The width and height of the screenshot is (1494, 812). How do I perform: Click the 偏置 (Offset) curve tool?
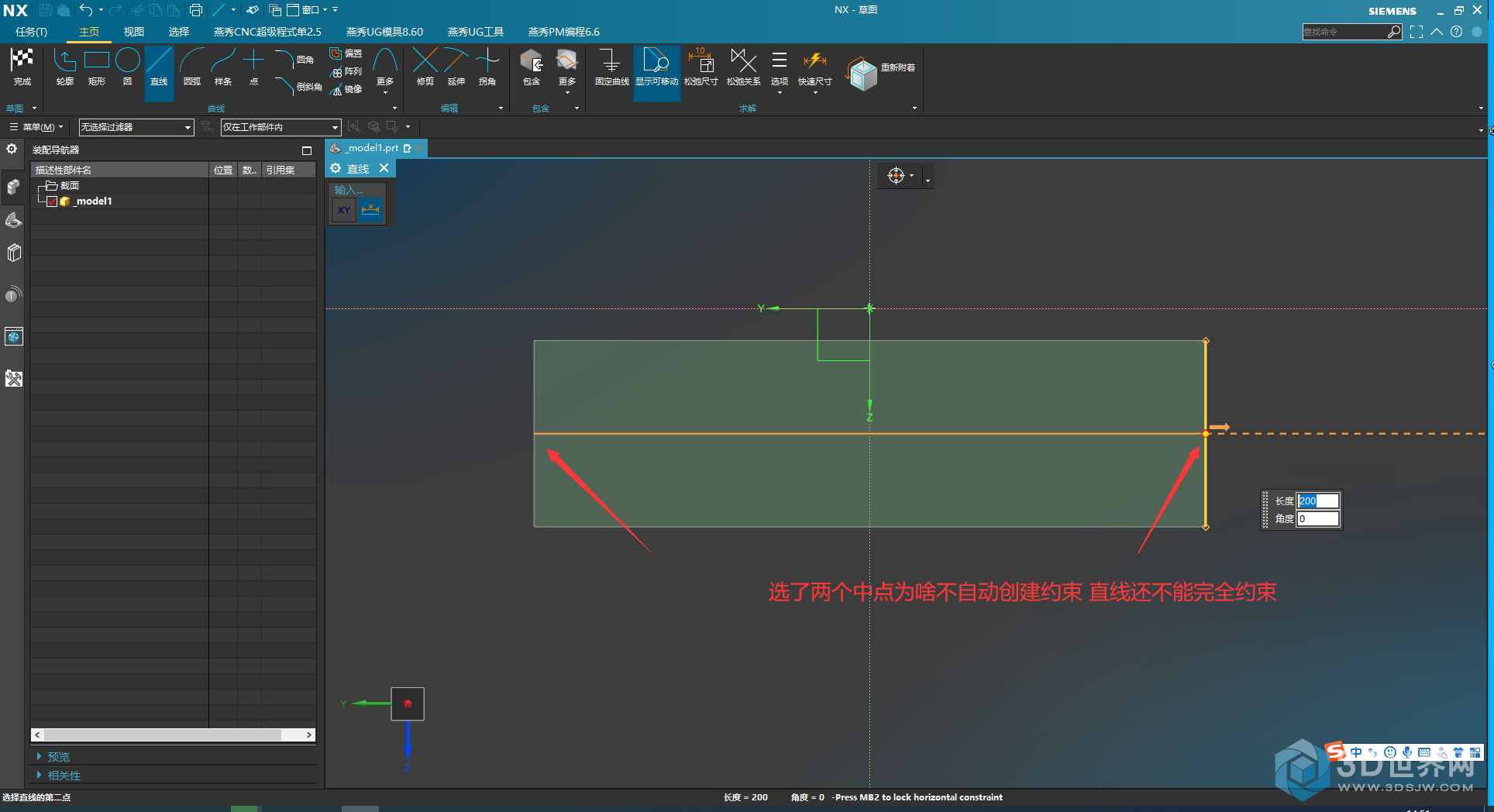(x=346, y=53)
